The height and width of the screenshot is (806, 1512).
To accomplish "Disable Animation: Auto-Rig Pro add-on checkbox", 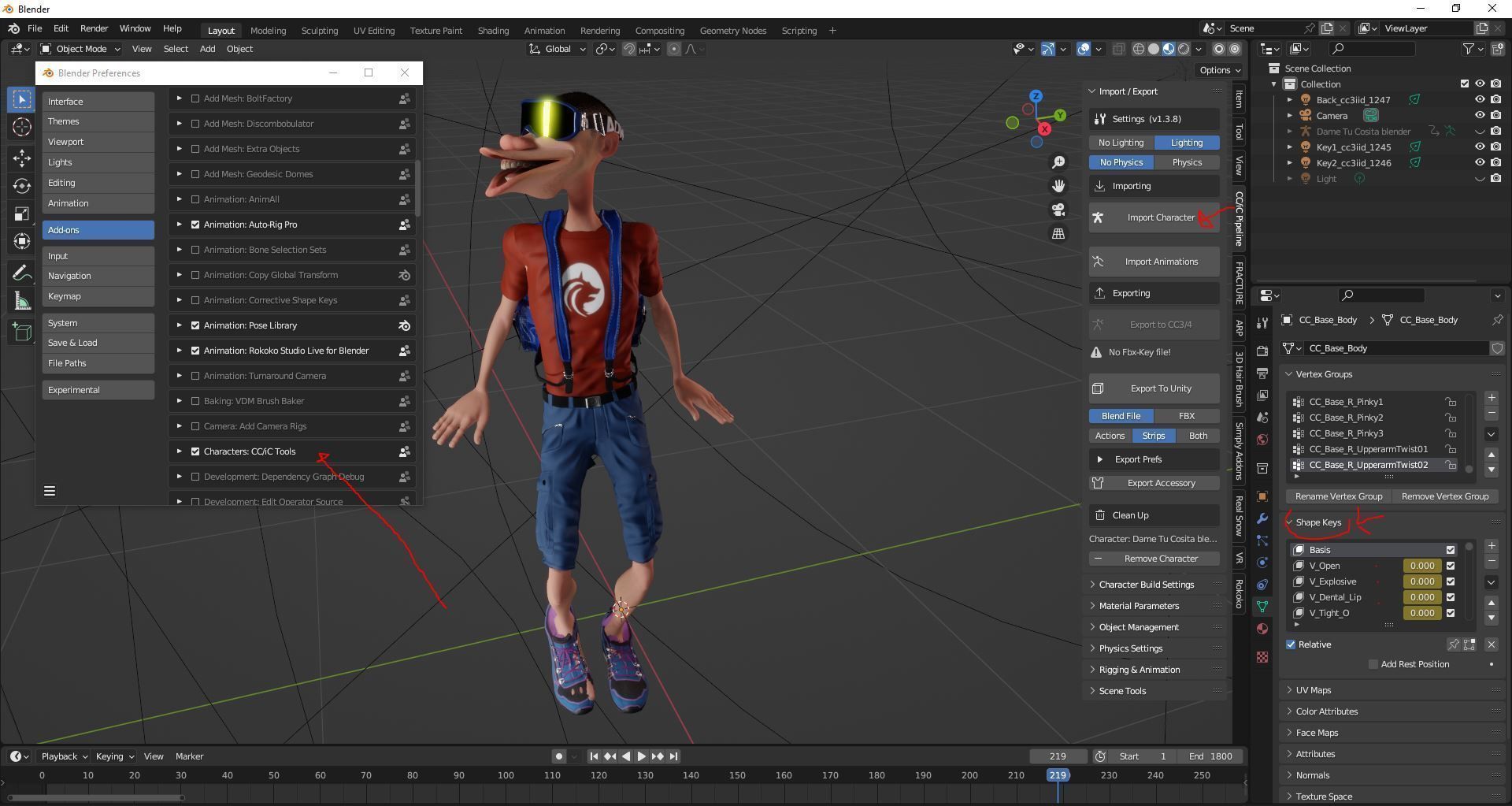I will (x=195, y=225).
